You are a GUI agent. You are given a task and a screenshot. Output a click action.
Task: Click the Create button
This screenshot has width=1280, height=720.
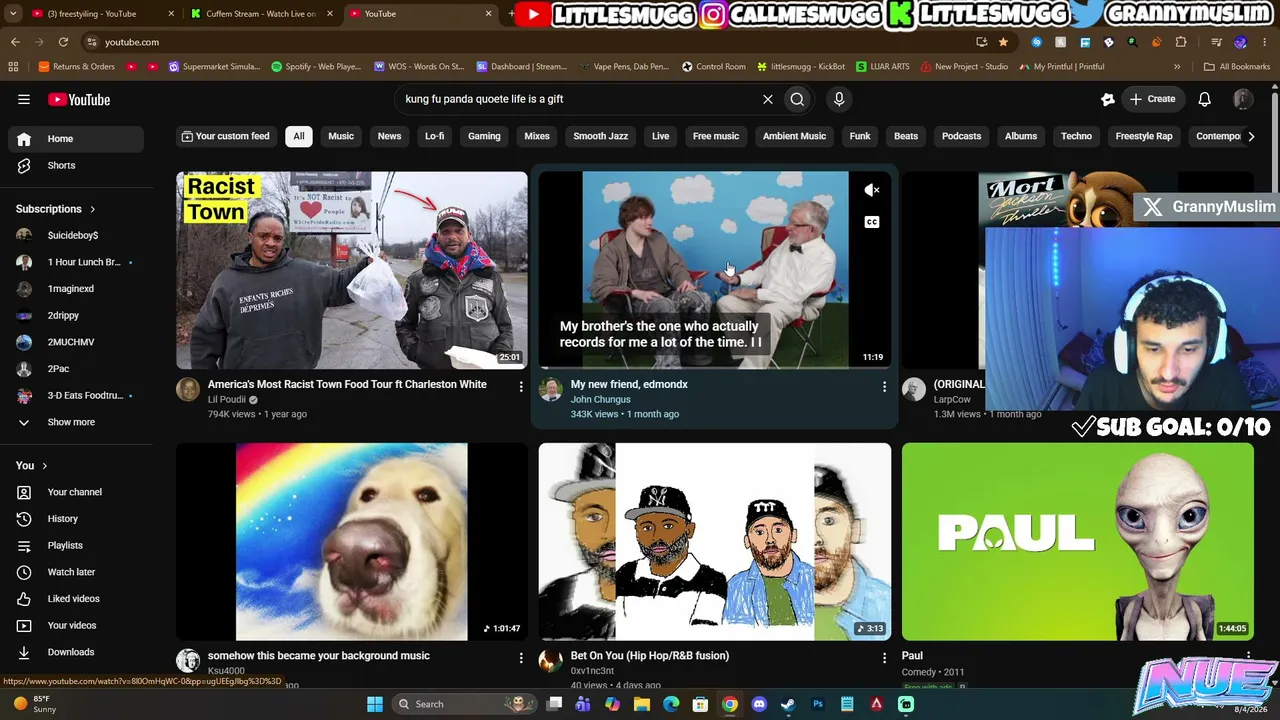coord(1152,99)
